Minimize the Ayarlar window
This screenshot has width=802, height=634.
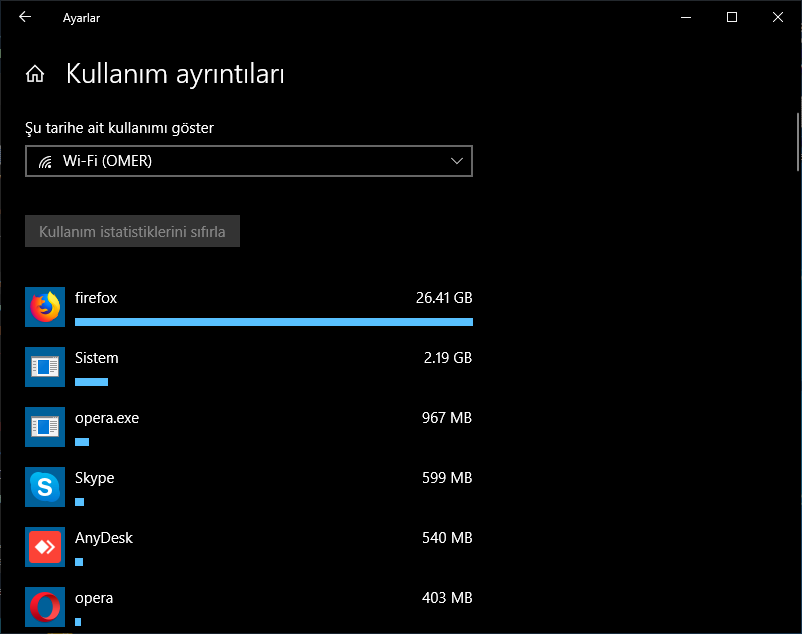pos(686,17)
